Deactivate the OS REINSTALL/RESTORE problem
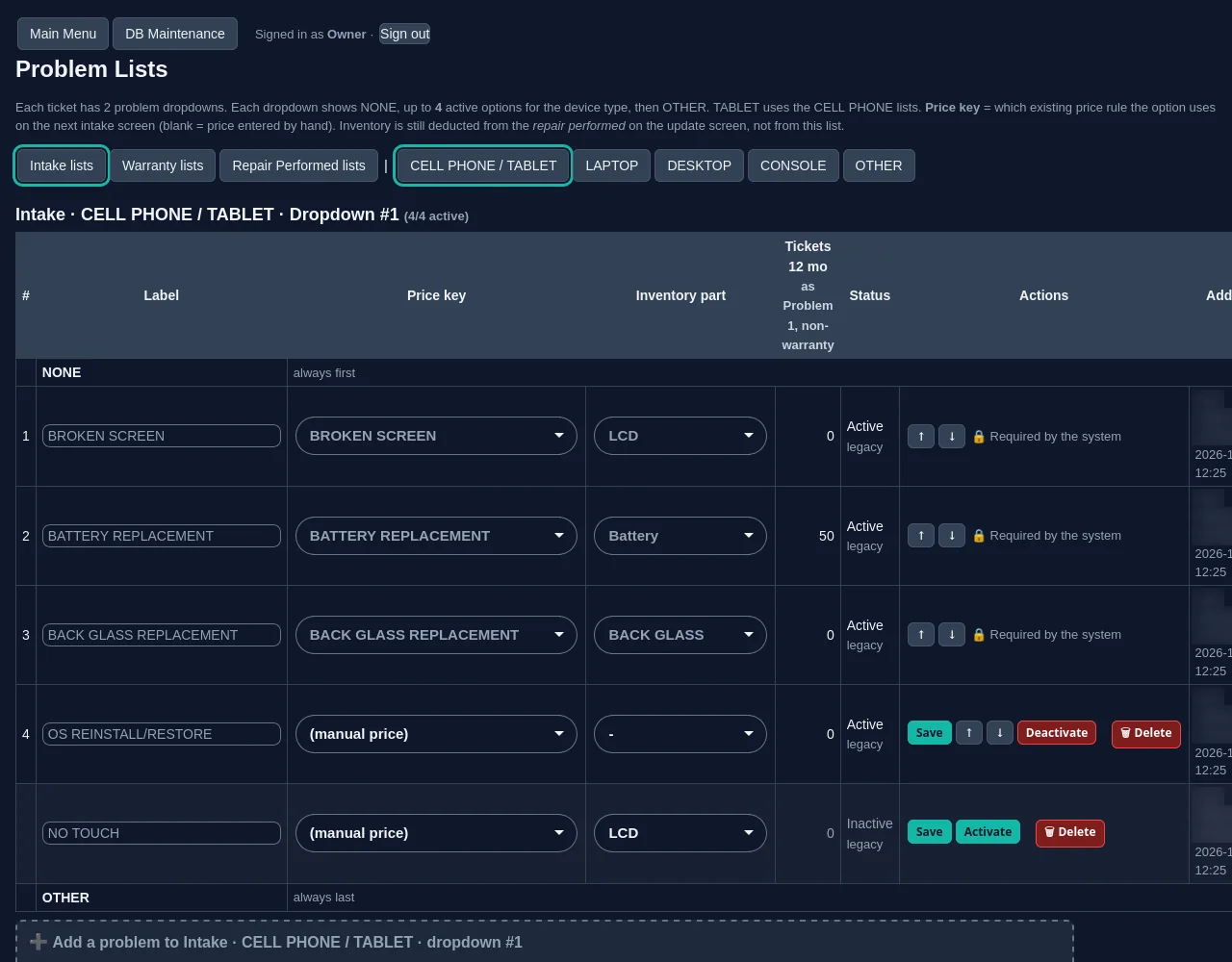The width and height of the screenshot is (1232, 962). (x=1056, y=733)
